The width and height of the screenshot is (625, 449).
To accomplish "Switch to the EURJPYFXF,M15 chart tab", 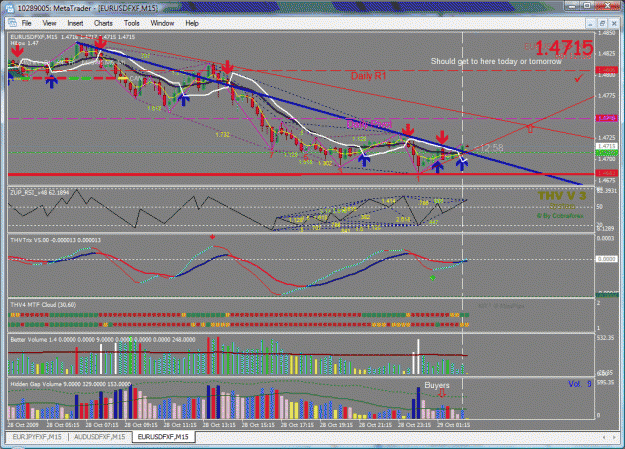I will coord(37,437).
